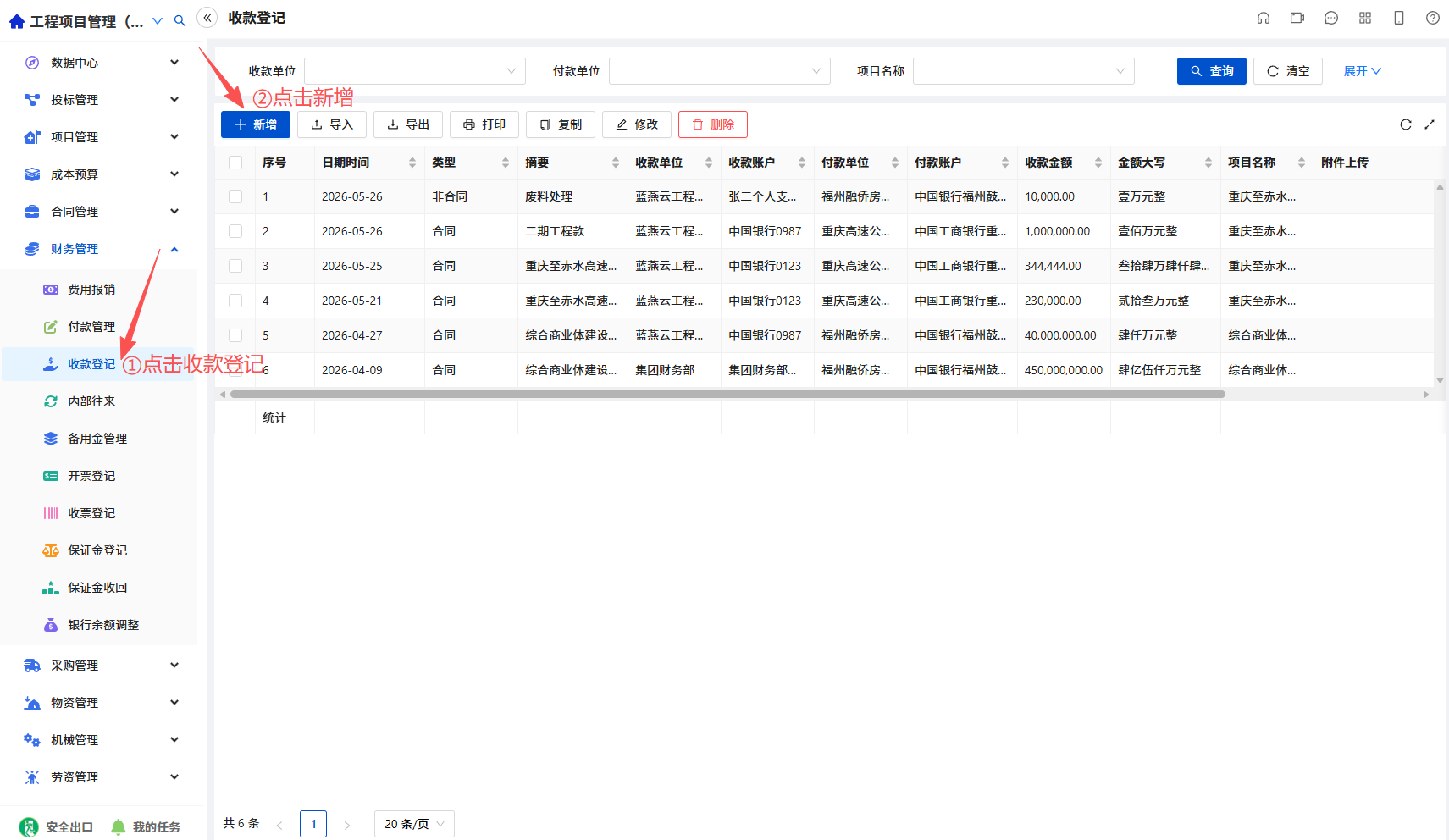Open 开票登记 in the sidebar
The image size is (1449, 840).
[91, 476]
